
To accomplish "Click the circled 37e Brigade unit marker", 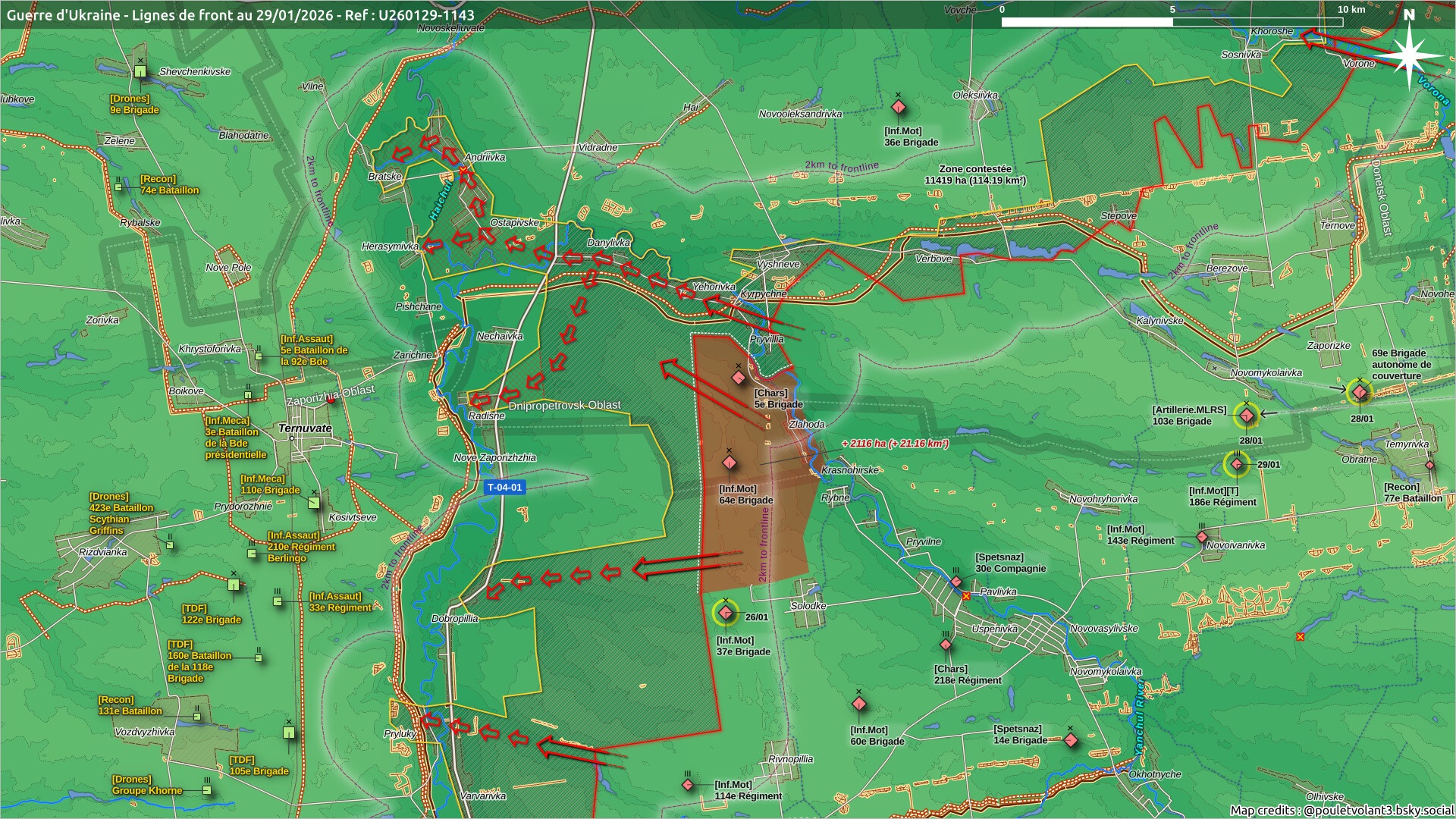I will [726, 613].
